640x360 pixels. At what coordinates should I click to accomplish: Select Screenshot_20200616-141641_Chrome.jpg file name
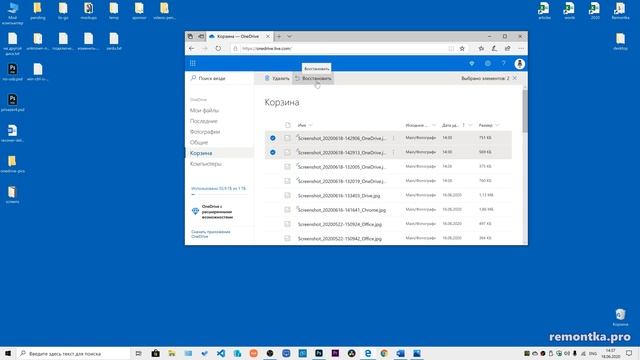point(342,210)
